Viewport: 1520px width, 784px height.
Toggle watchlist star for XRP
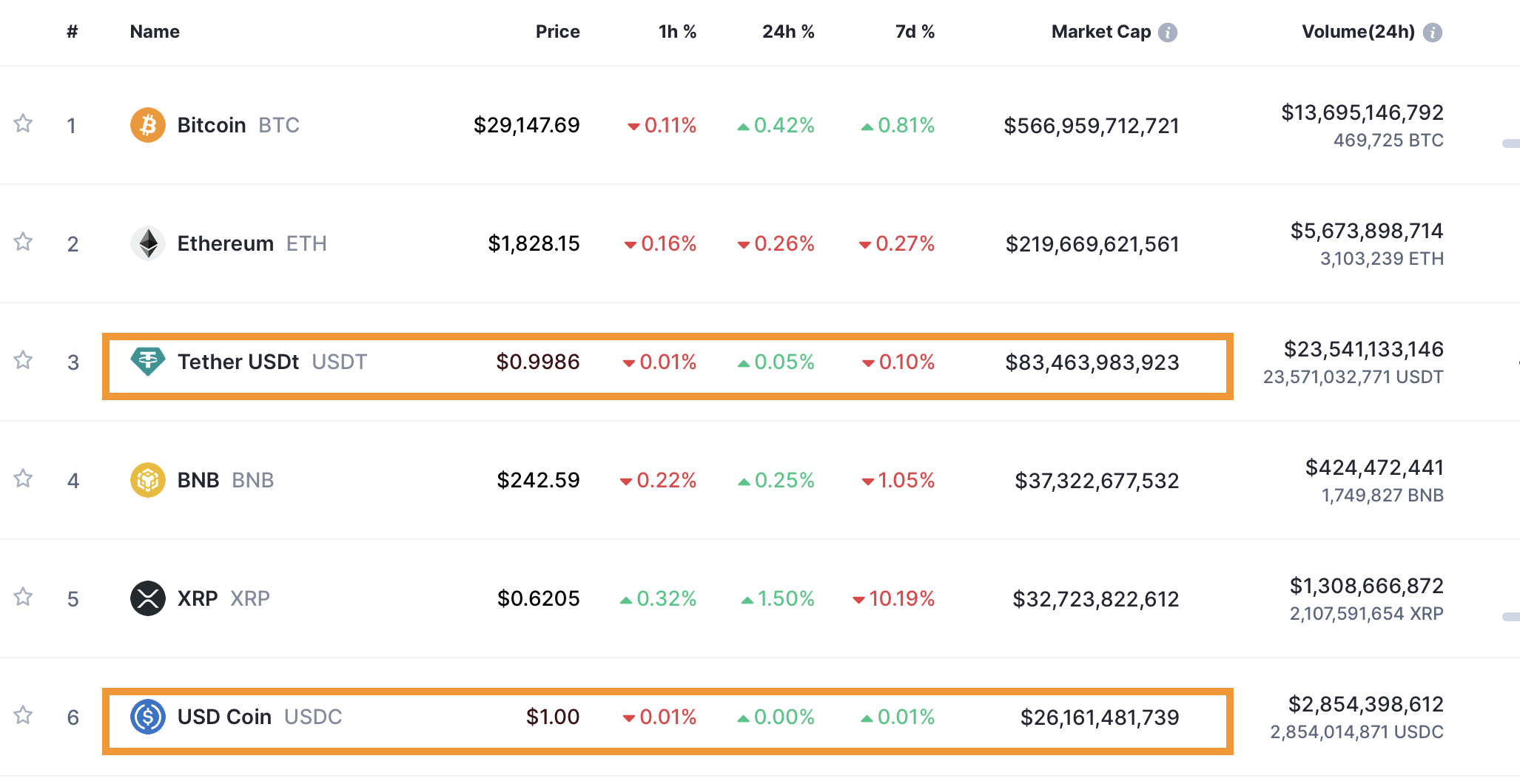24,597
